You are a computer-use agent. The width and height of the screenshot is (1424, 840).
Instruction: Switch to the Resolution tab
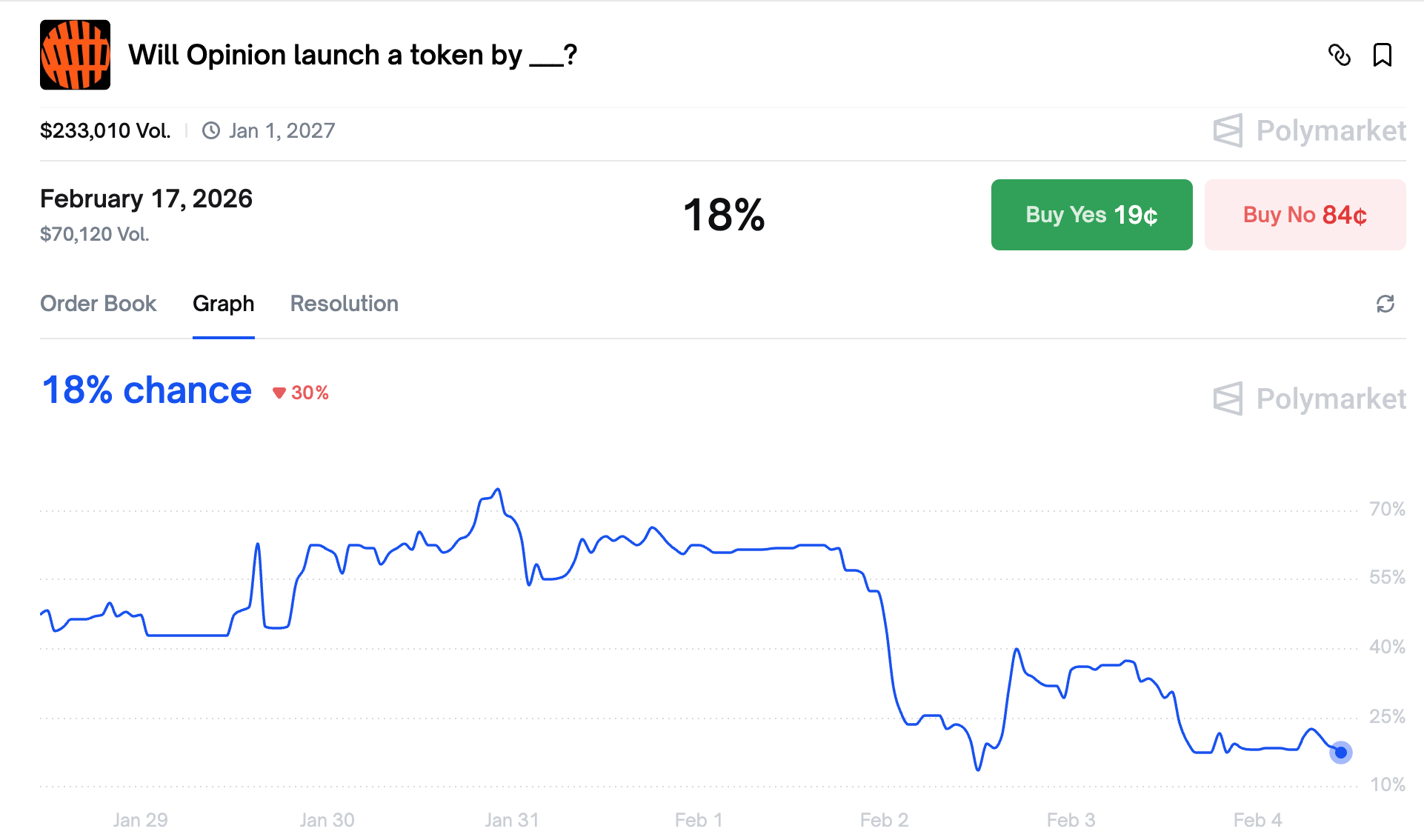344,304
